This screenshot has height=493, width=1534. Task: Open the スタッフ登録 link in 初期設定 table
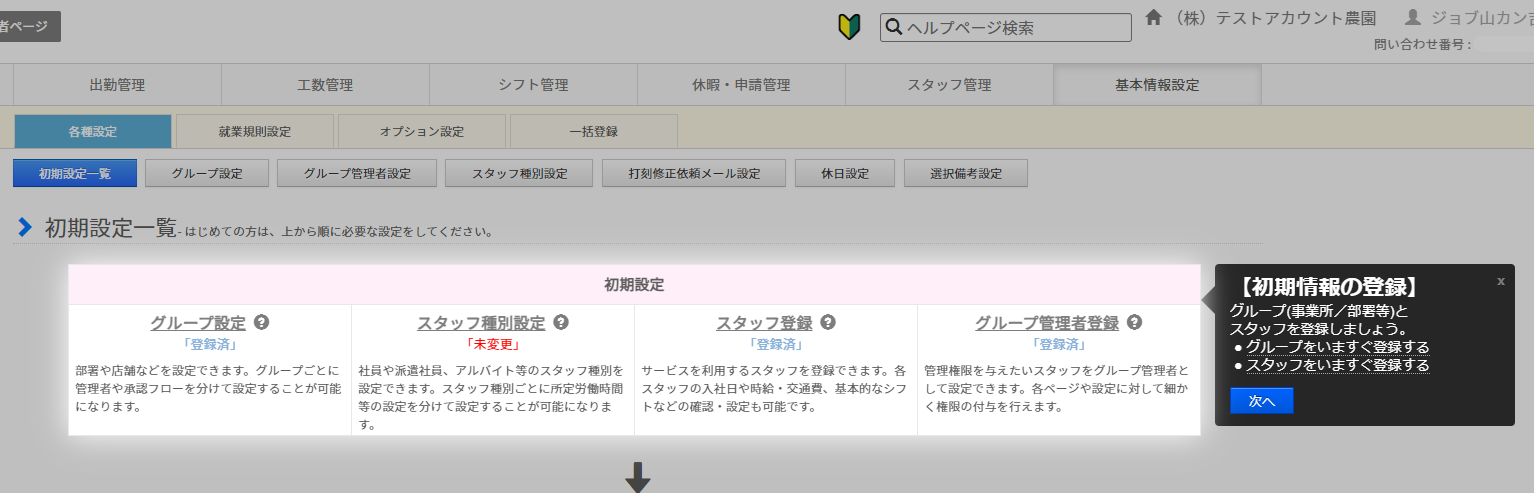point(764,323)
